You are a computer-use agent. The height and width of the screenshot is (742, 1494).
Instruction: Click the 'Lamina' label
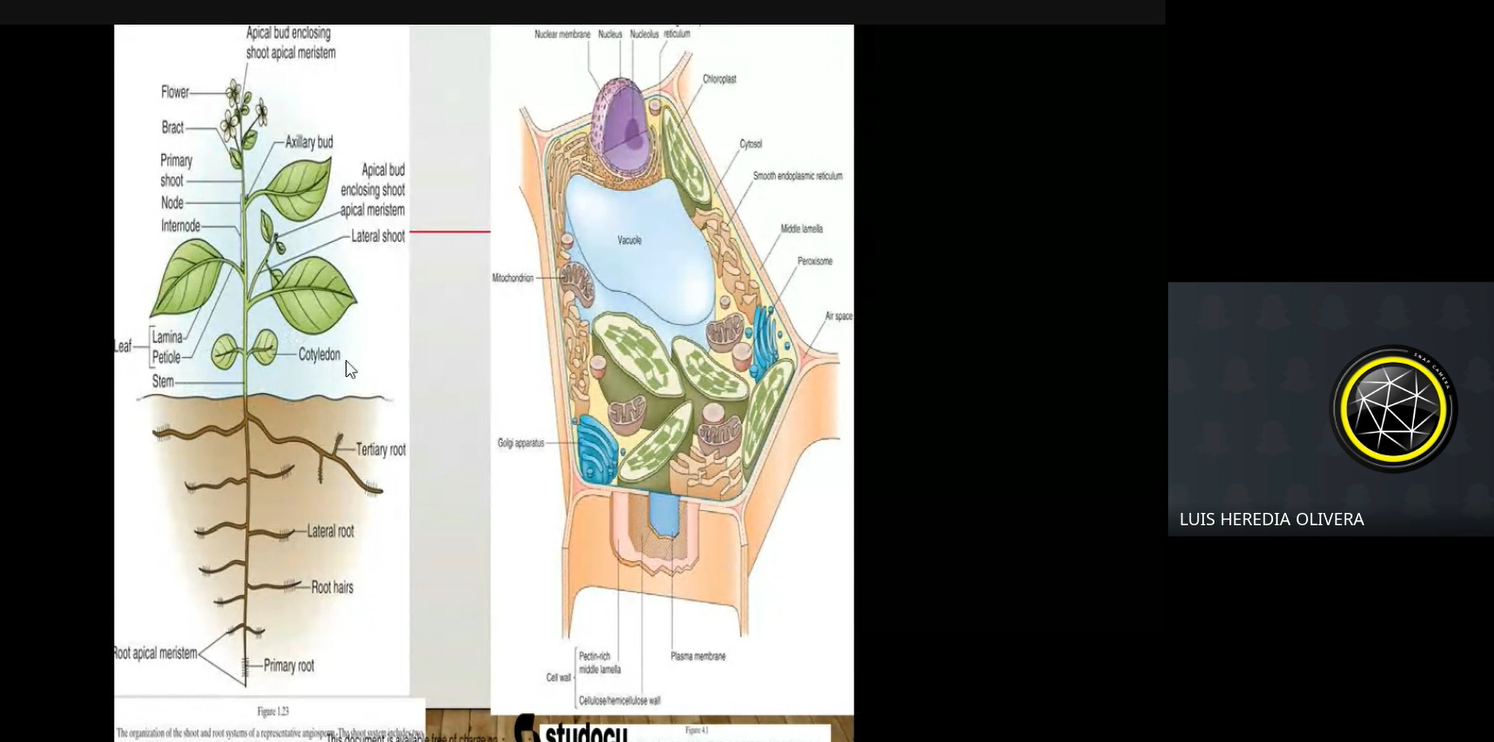pos(167,338)
